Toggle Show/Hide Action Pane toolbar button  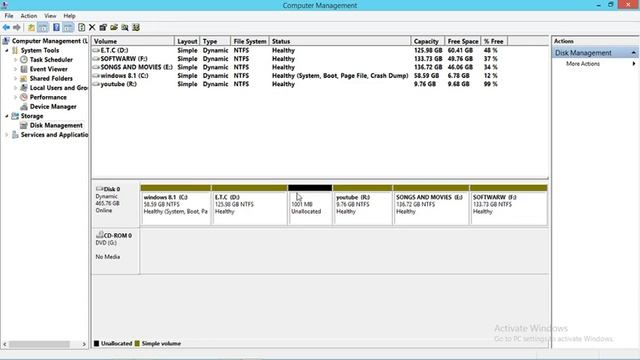click(x=68, y=27)
